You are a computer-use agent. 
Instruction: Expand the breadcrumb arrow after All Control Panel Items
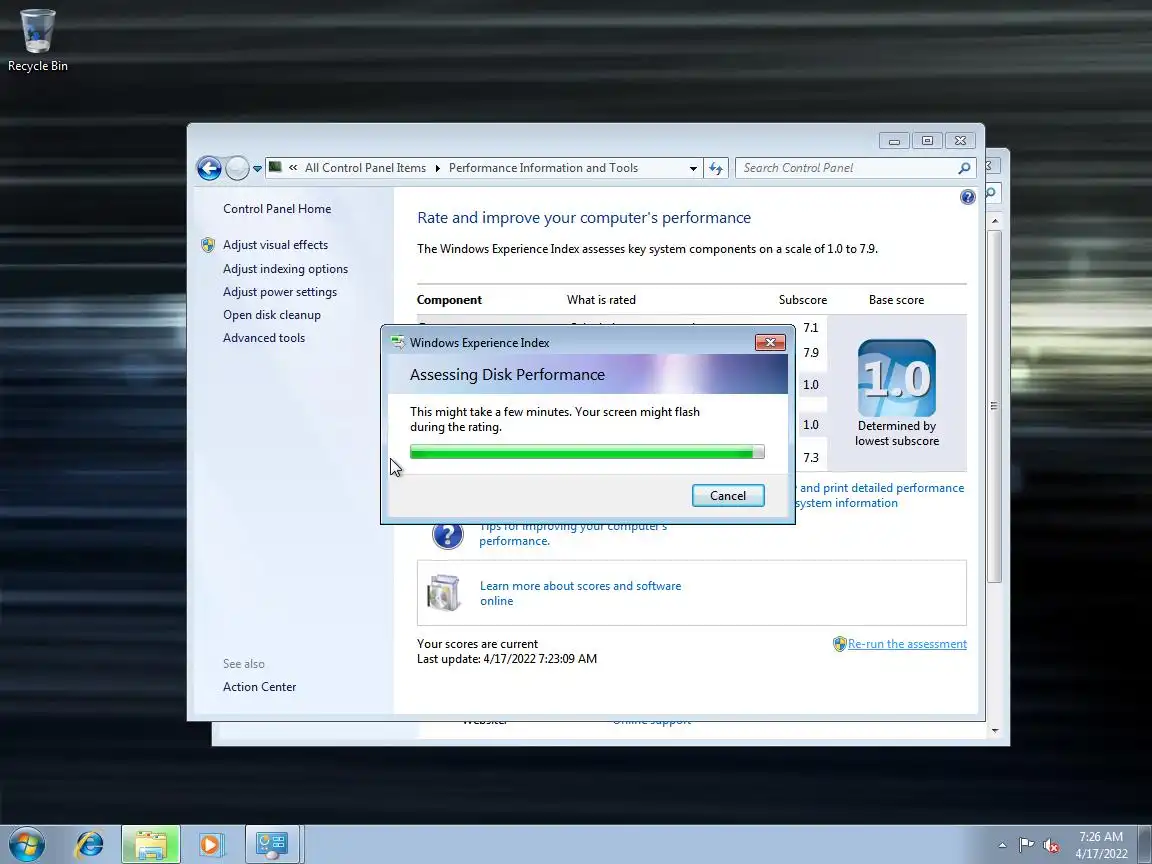[x=437, y=168]
